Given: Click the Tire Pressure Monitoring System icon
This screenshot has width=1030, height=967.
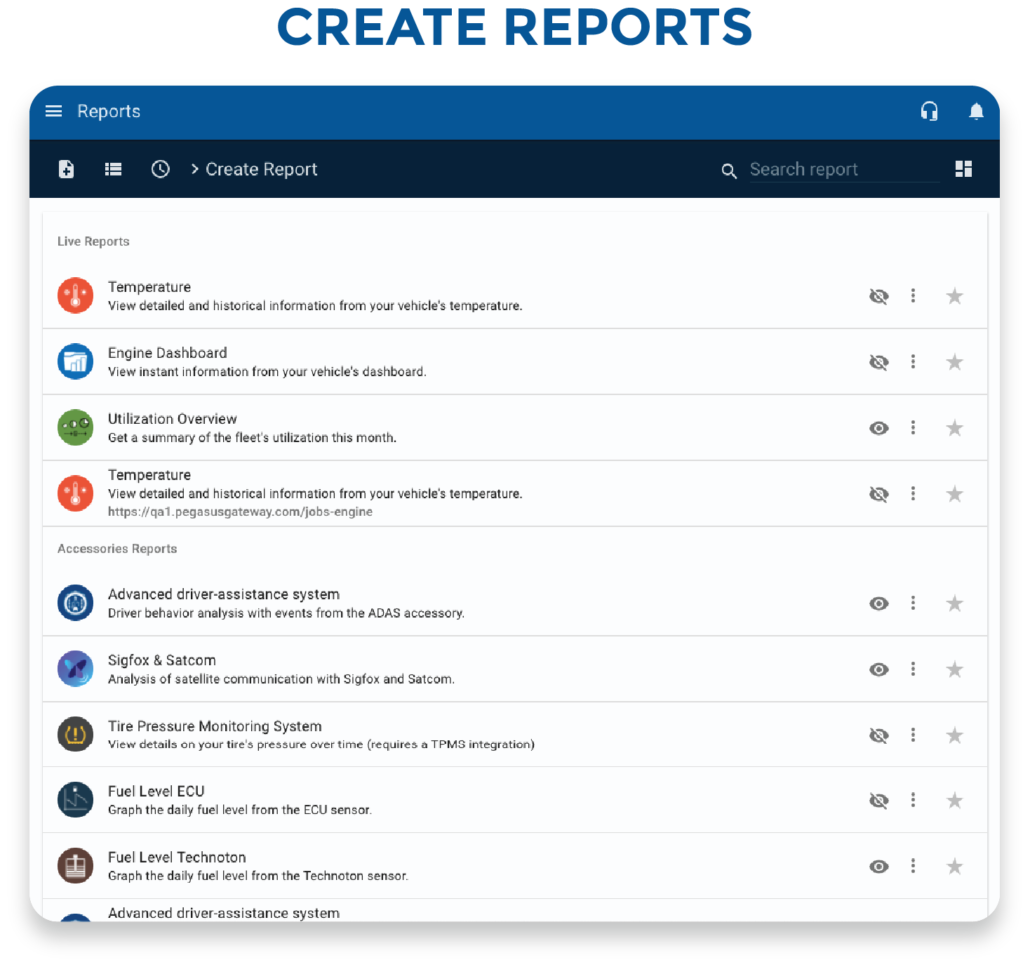Looking at the screenshot, I should (x=76, y=734).
